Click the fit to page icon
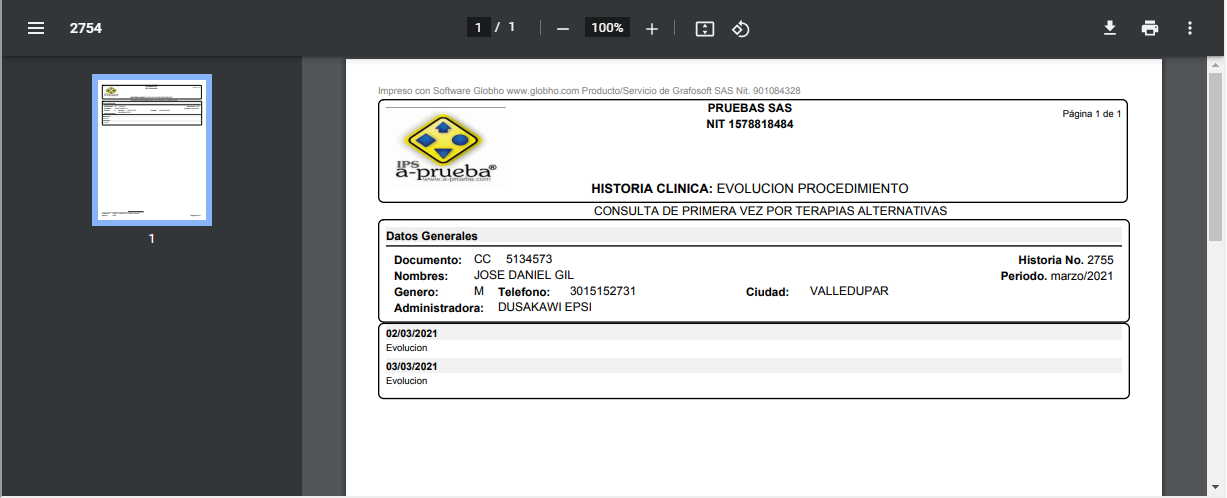The height and width of the screenshot is (498, 1227). 705,29
